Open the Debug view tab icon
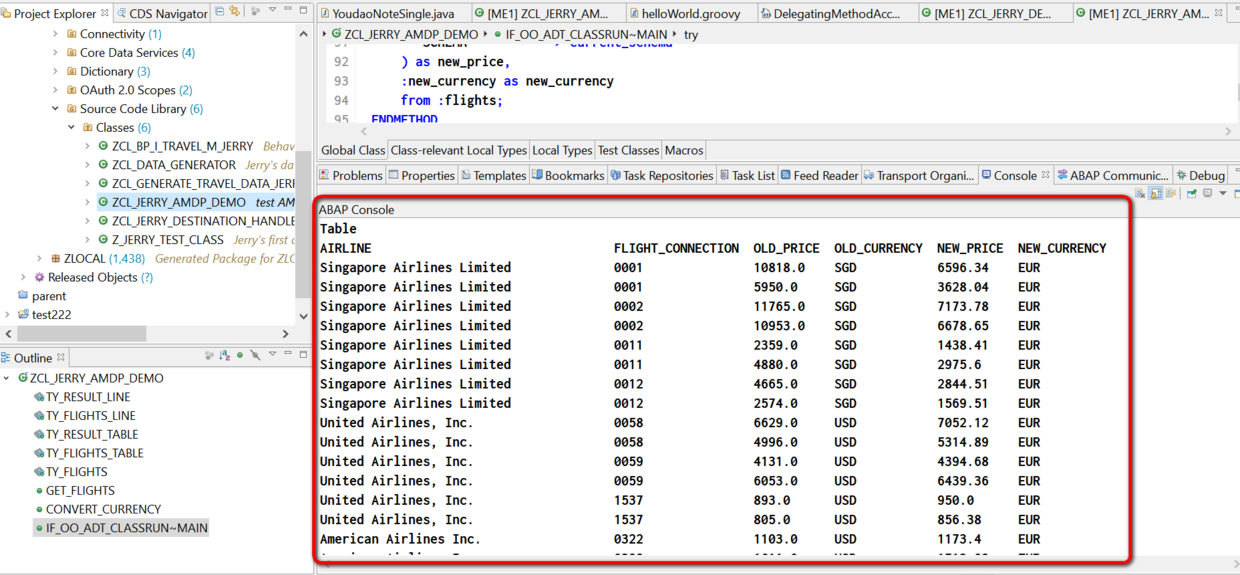Screen dimensions: 1240x575 tap(1181, 175)
